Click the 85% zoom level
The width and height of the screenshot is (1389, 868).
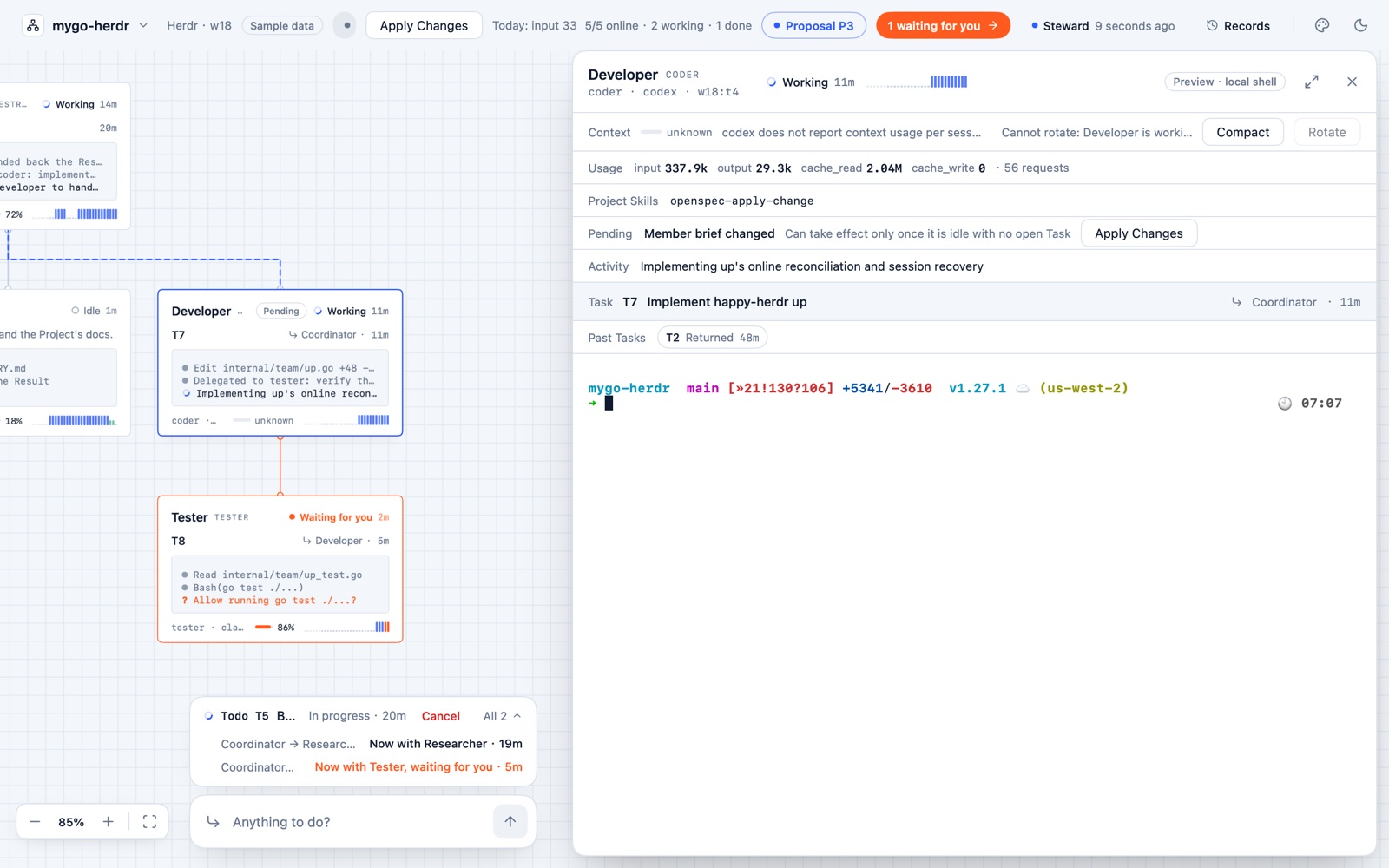tap(71, 822)
